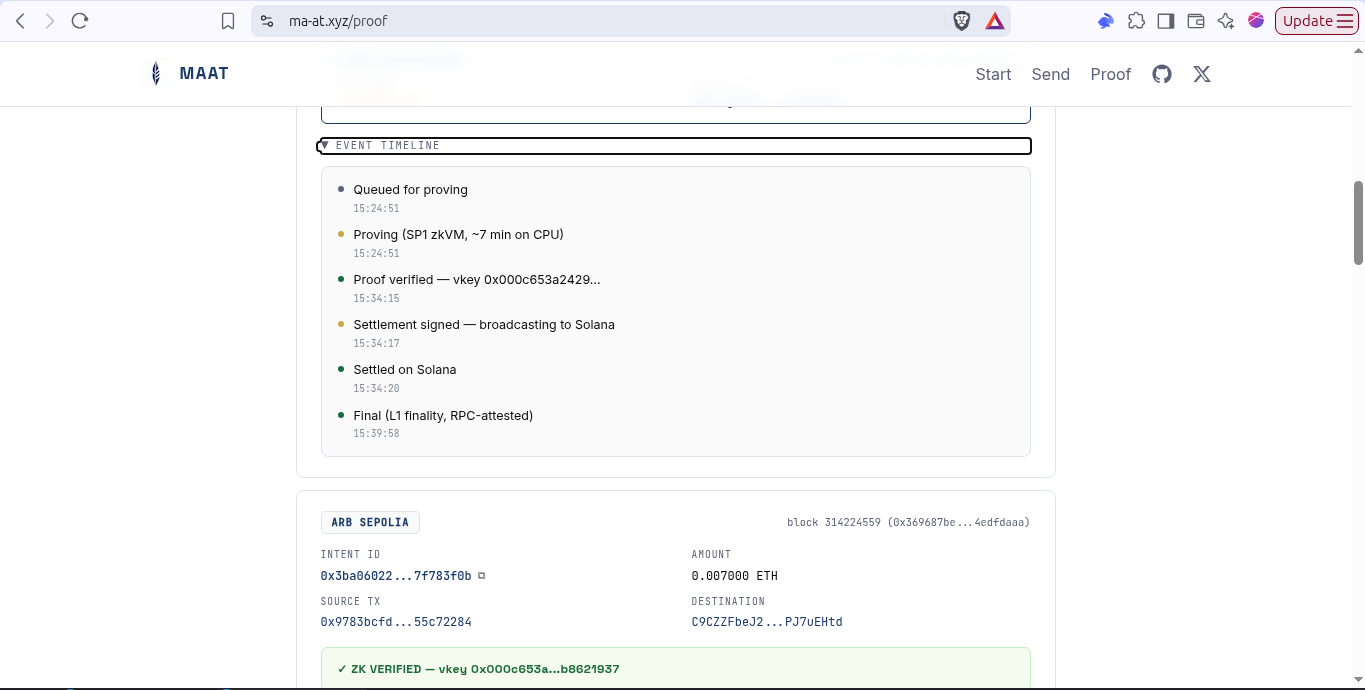1365x690 pixels.
Task: Reload the current page
Action: tap(80, 21)
